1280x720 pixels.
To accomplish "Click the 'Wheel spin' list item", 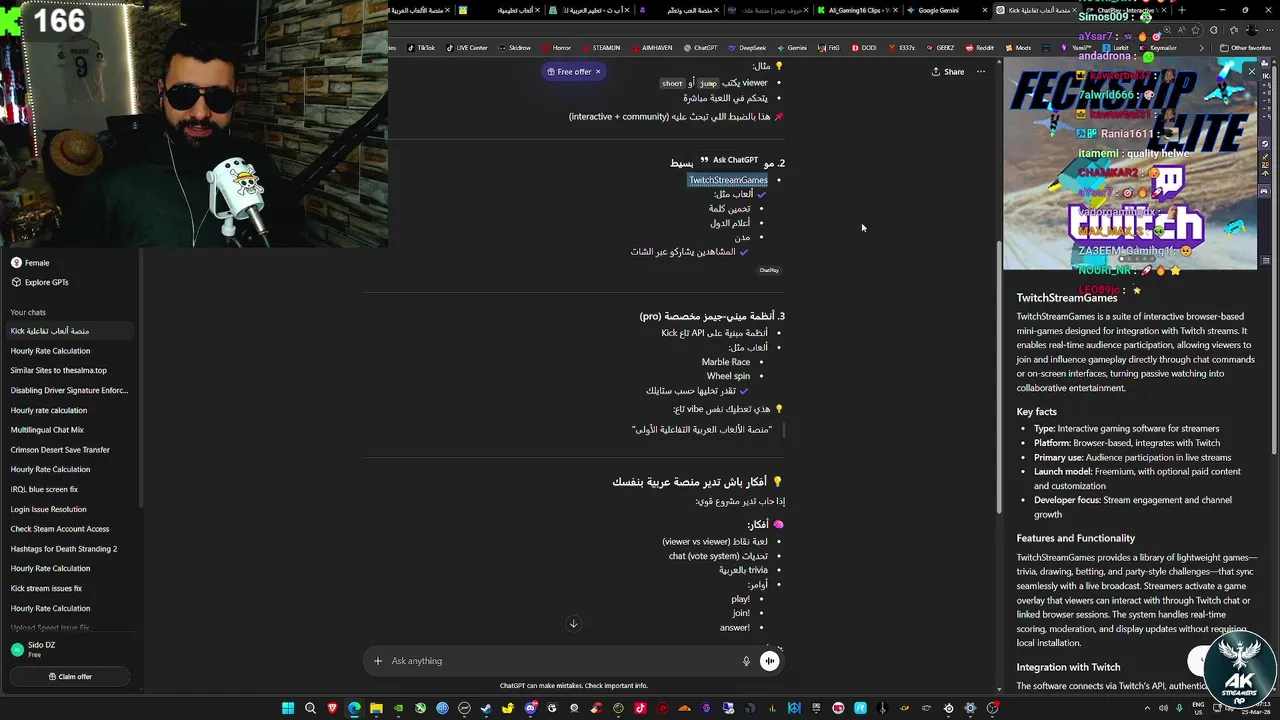I will pos(728,376).
